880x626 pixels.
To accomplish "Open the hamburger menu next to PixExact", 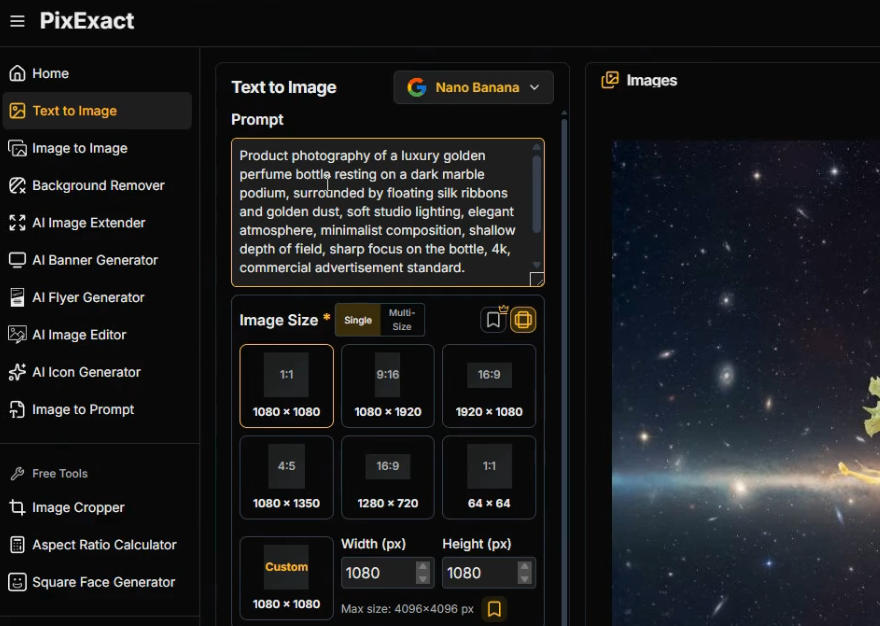I will coord(17,21).
